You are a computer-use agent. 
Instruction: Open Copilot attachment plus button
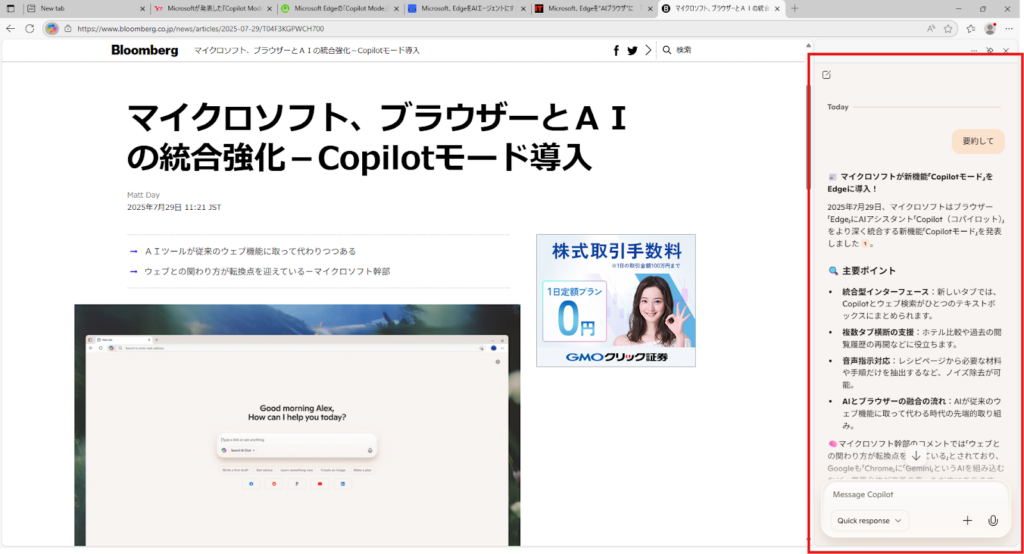[967, 521]
